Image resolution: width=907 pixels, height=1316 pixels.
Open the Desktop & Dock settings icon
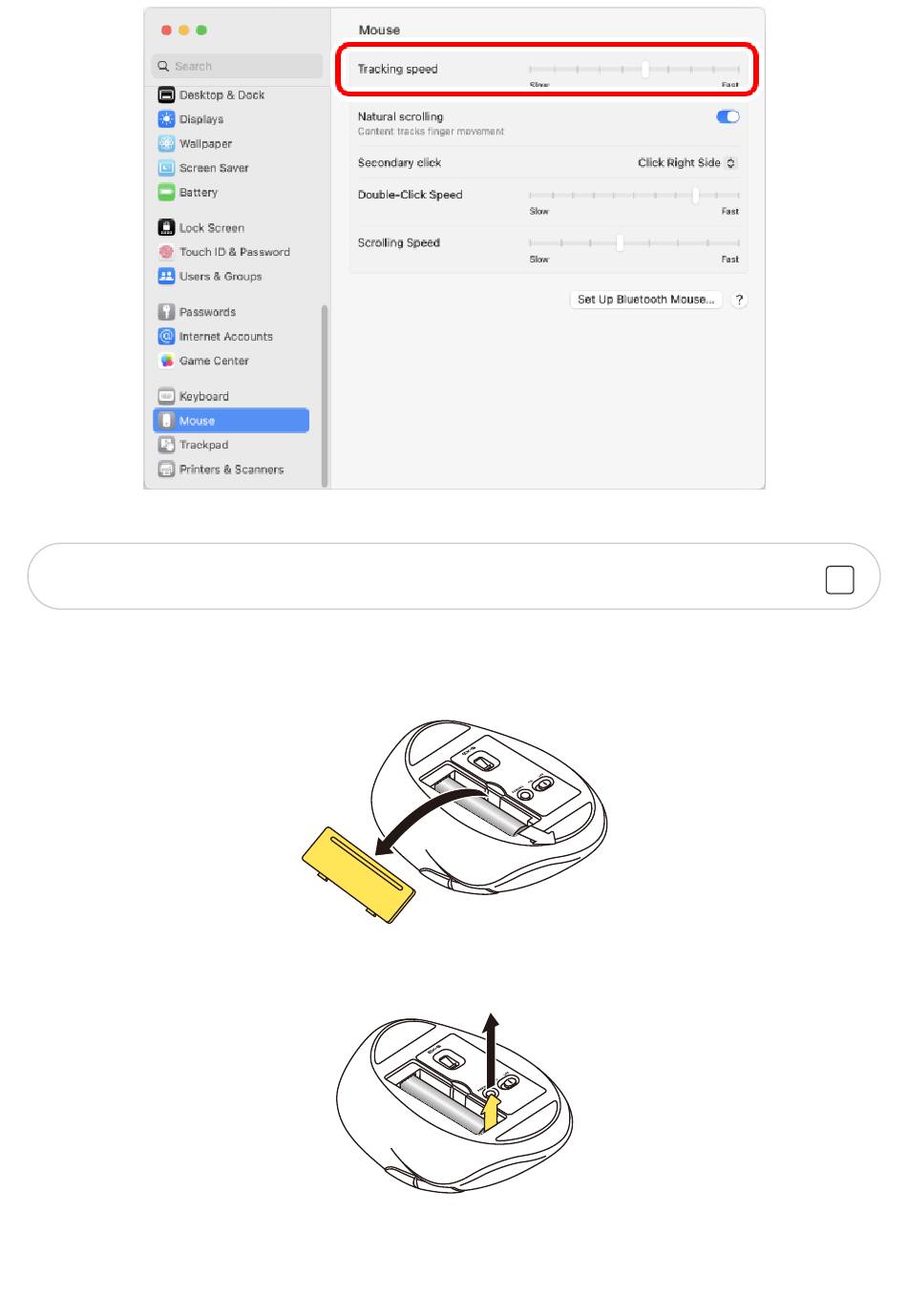click(x=166, y=94)
